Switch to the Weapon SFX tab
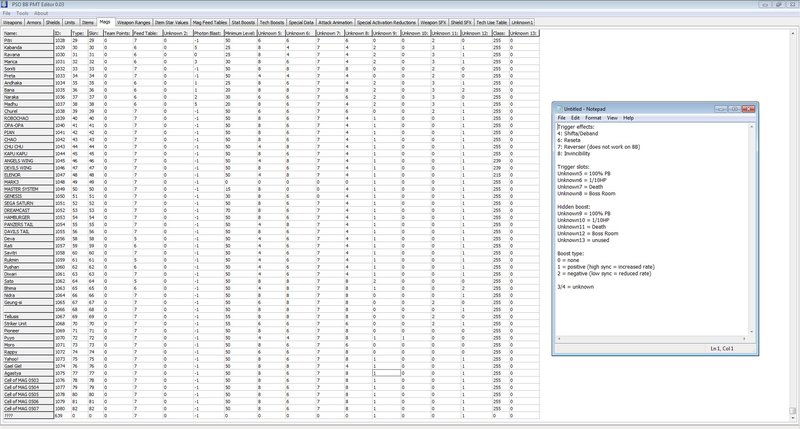Screen dimensions: 800x429 click(x=433, y=22)
